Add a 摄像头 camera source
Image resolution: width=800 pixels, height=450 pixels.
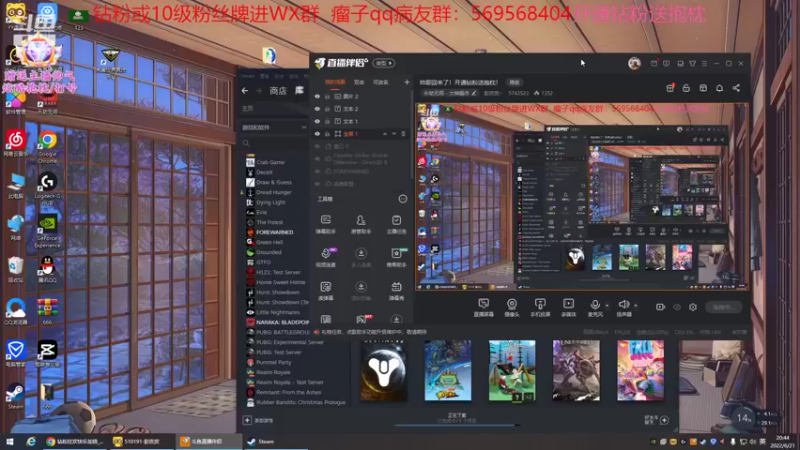tap(512, 308)
